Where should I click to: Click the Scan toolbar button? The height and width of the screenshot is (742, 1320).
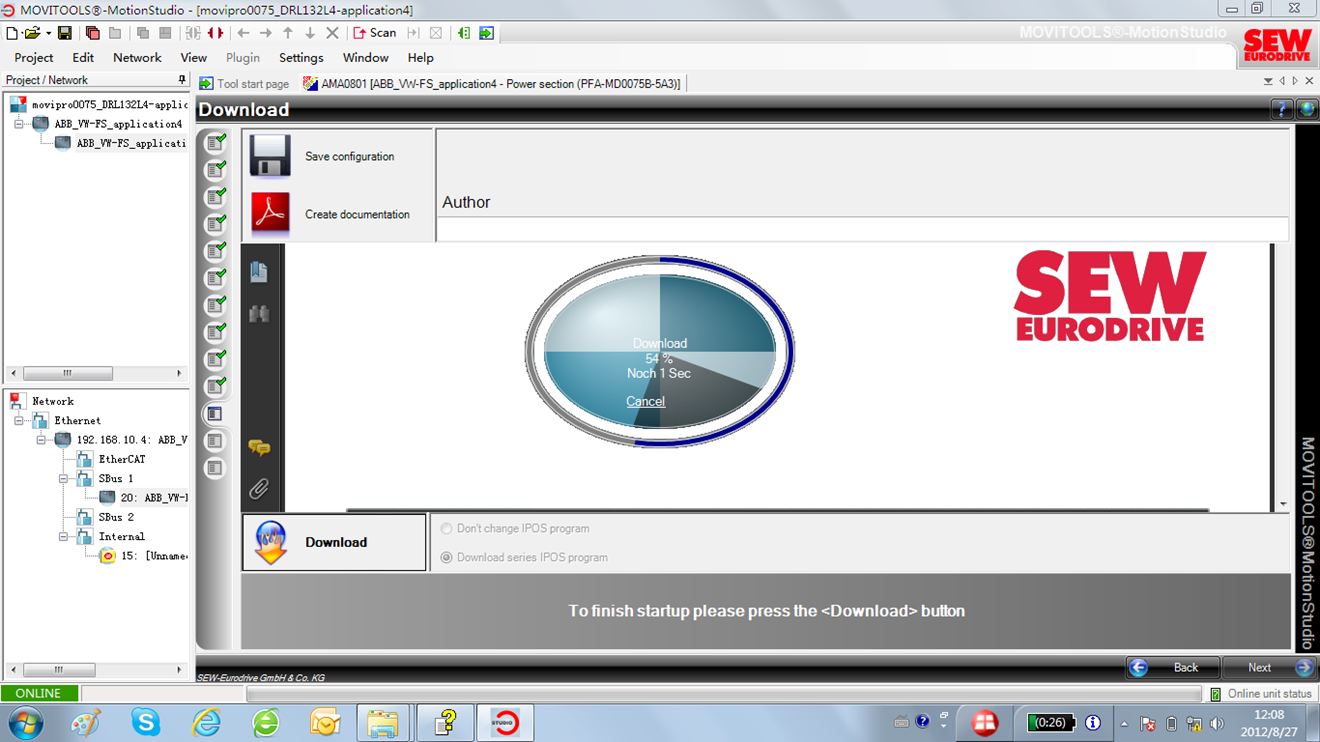click(x=375, y=33)
